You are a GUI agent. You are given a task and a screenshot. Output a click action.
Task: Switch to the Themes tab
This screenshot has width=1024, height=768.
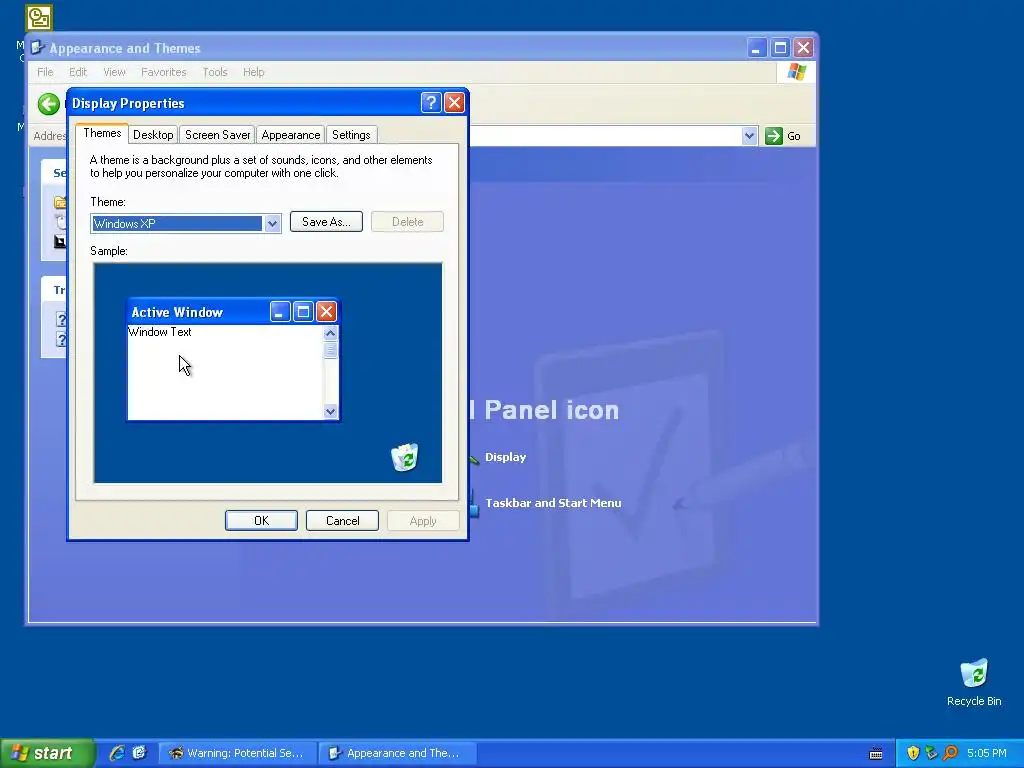[x=102, y=133]
